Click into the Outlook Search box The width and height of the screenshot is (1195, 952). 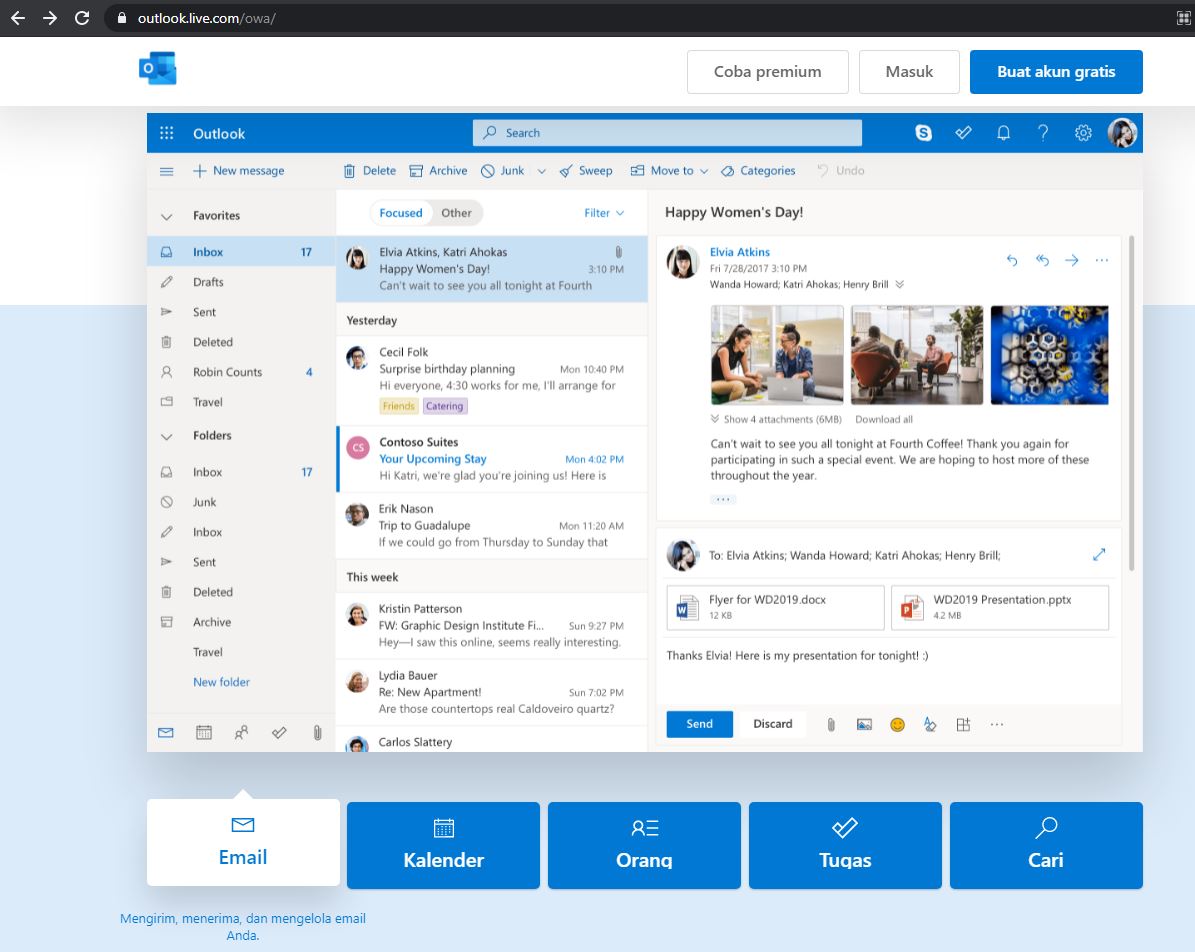pyautogui.click(x=667, y=133)
